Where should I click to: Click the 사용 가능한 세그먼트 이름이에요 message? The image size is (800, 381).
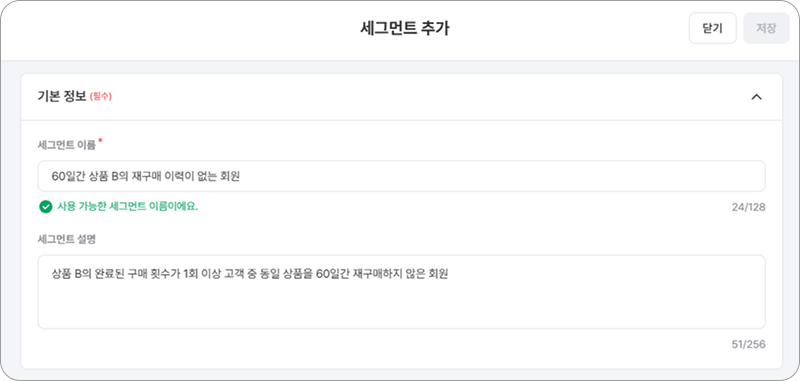coord(127,207)
